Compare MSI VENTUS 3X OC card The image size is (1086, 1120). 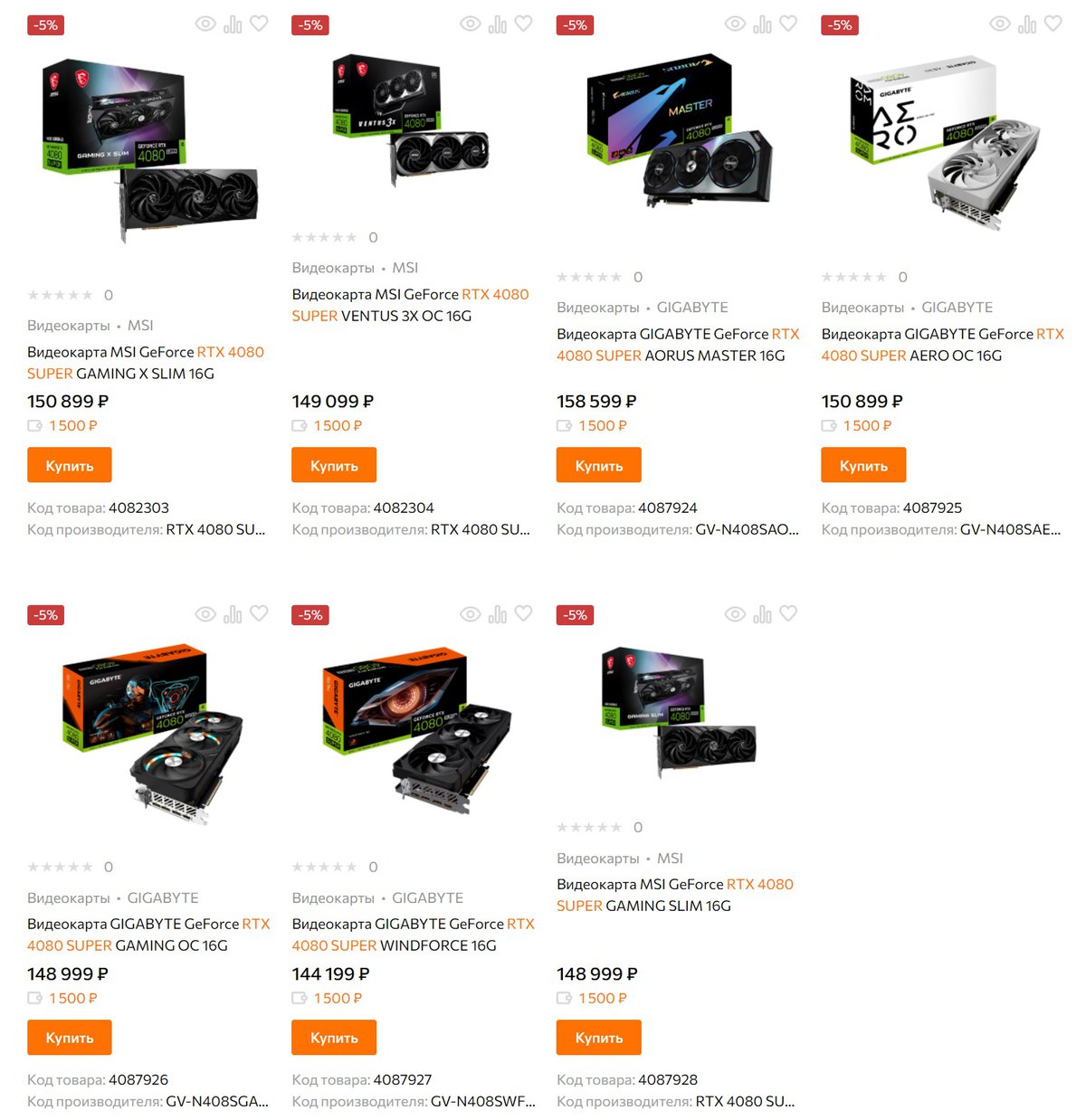(x=498, y=24)
